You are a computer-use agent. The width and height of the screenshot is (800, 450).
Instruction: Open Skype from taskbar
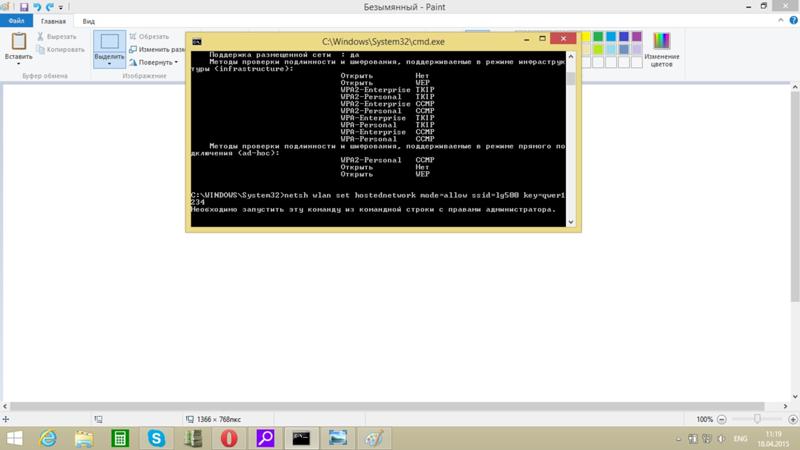click(x=156, y=438)
